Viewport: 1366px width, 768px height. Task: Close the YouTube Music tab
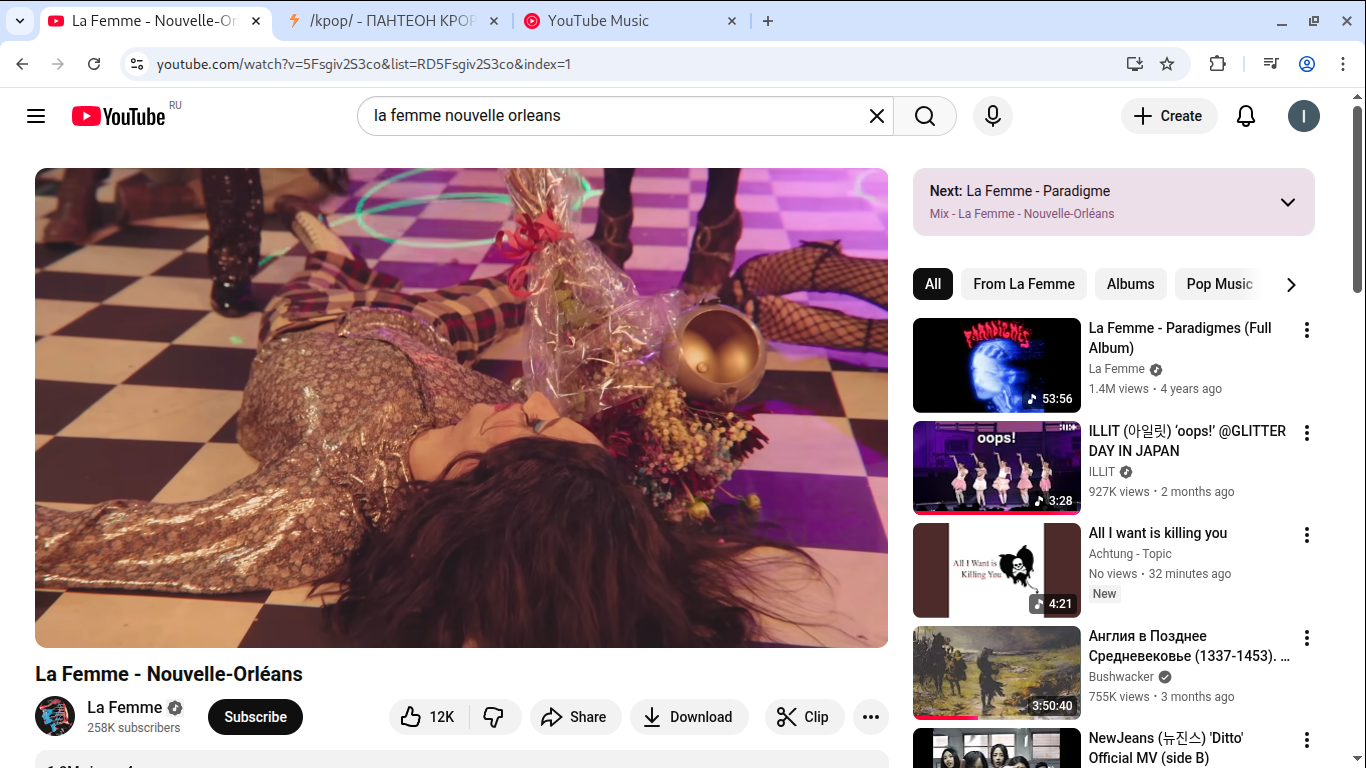coord(731,21)
